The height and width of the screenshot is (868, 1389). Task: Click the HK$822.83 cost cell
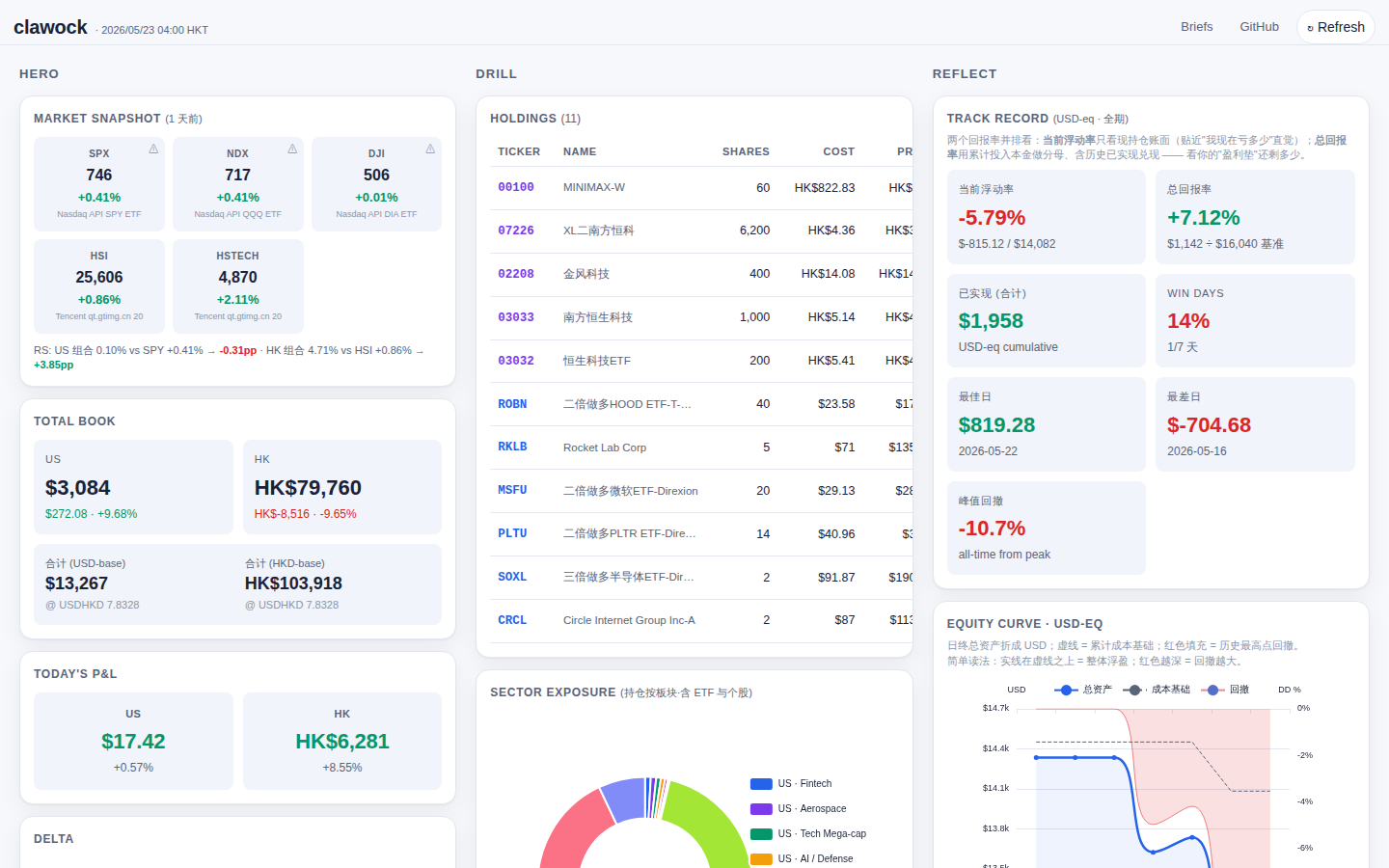pyautogui.click(x=825, y=188)
